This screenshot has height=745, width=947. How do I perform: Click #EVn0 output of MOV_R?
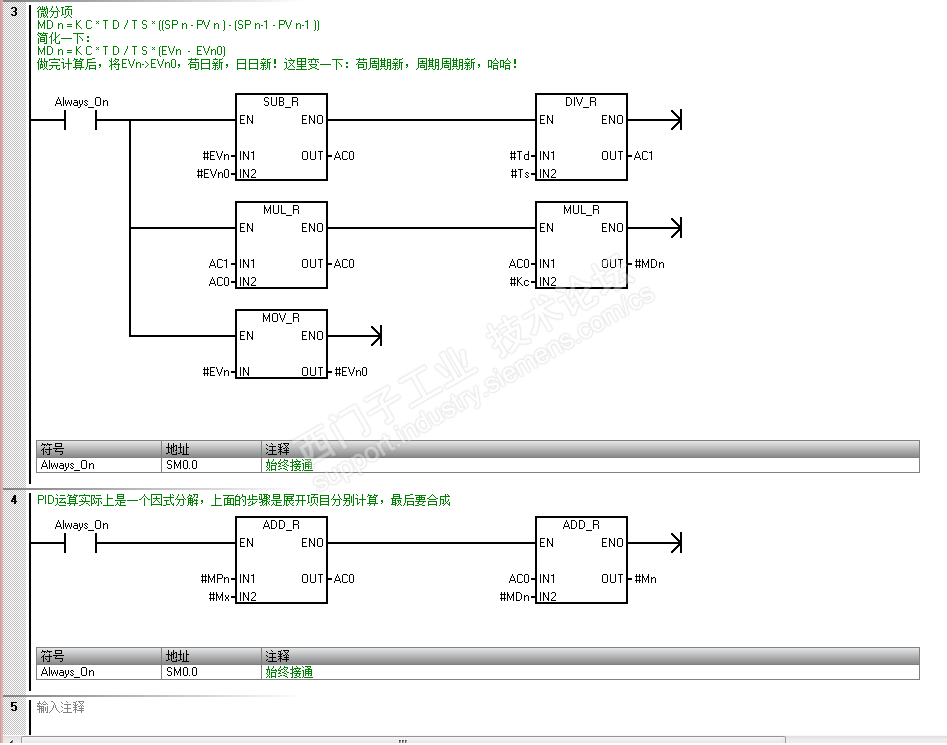pyautogui.click(x=351, y=372)
